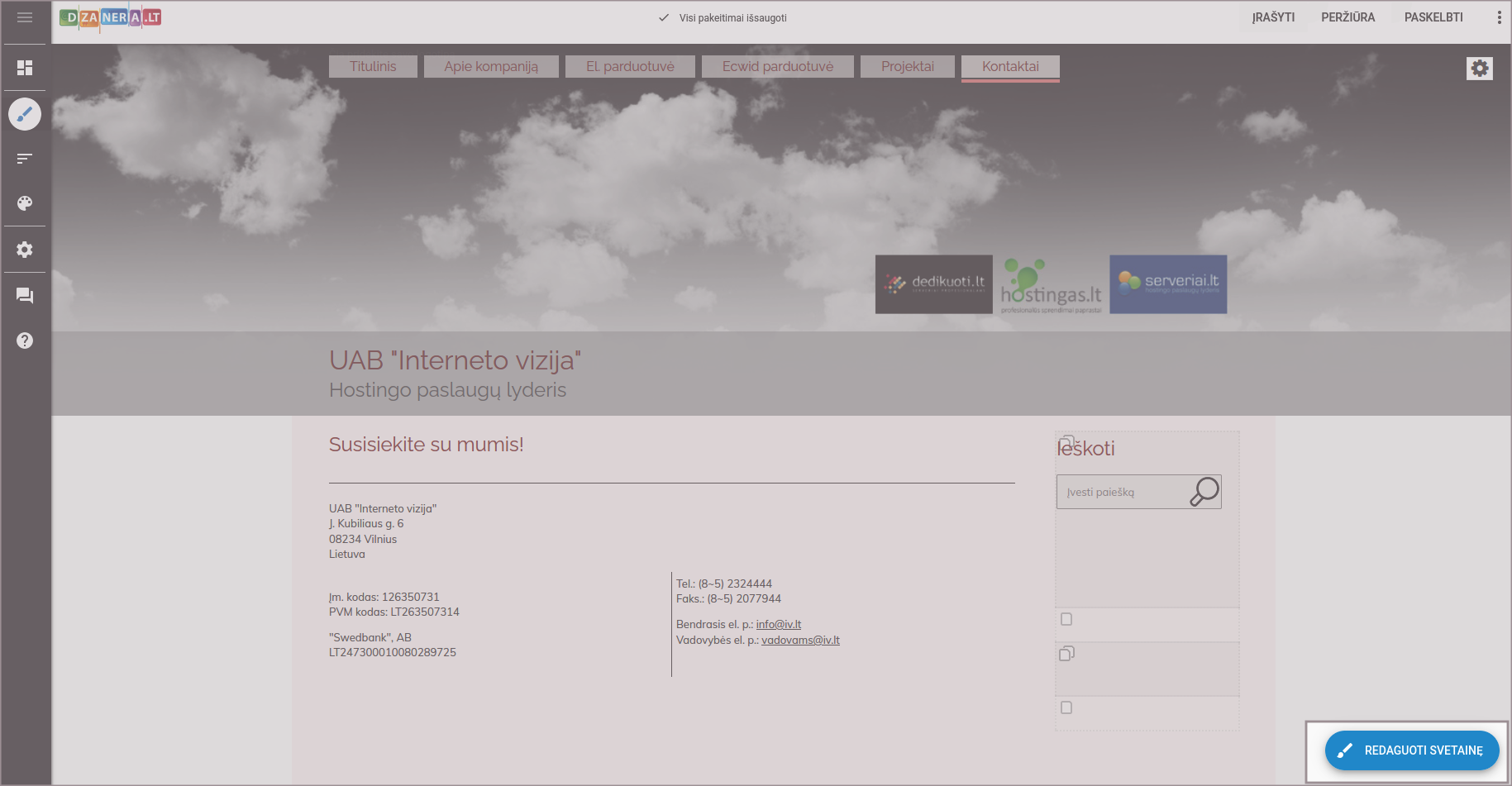Click the page settings gear at top right
Screen dimensions: 1512x786
(1479, 68)
